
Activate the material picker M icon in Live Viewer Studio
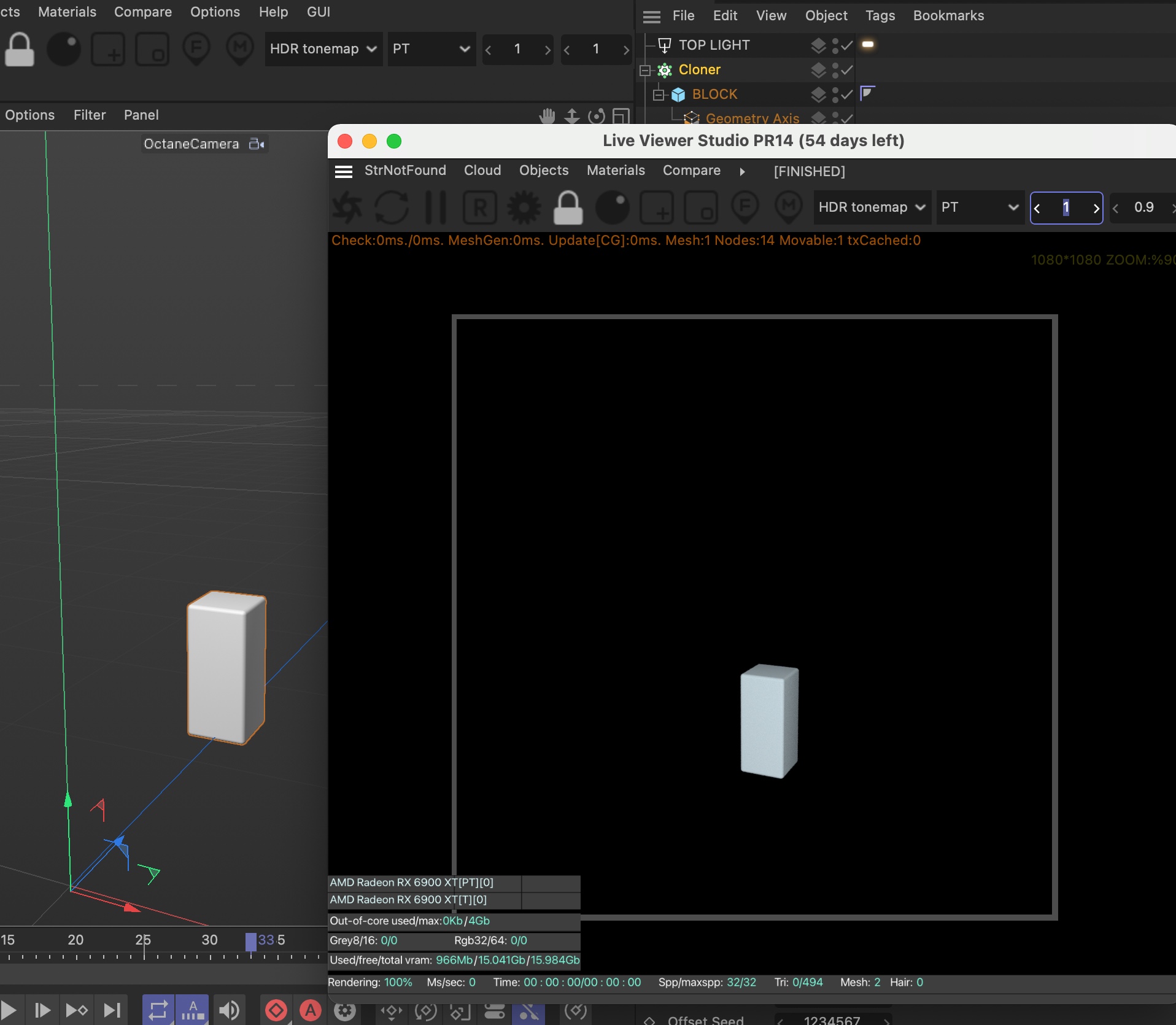789,207
